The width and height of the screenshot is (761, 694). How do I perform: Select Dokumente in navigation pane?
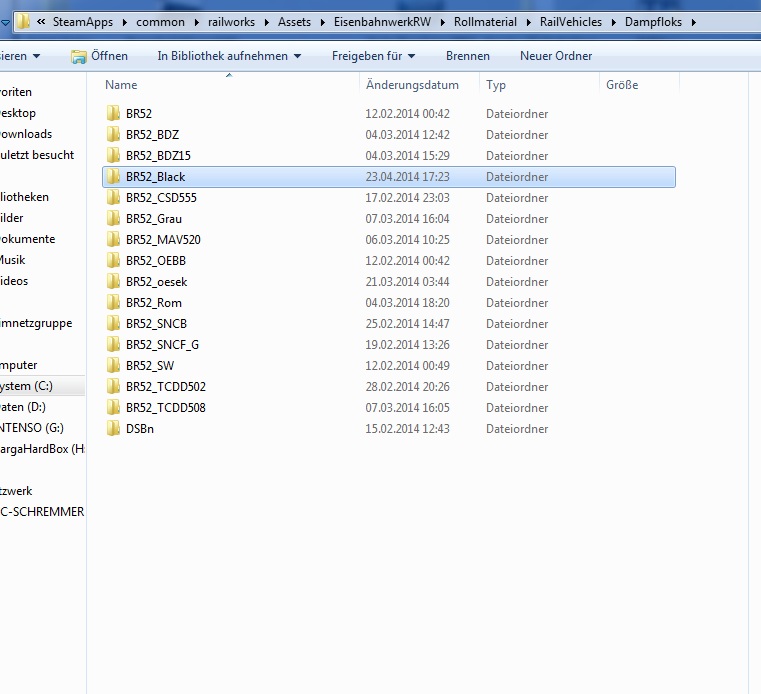pyautogui.click(x=27, y=239)
